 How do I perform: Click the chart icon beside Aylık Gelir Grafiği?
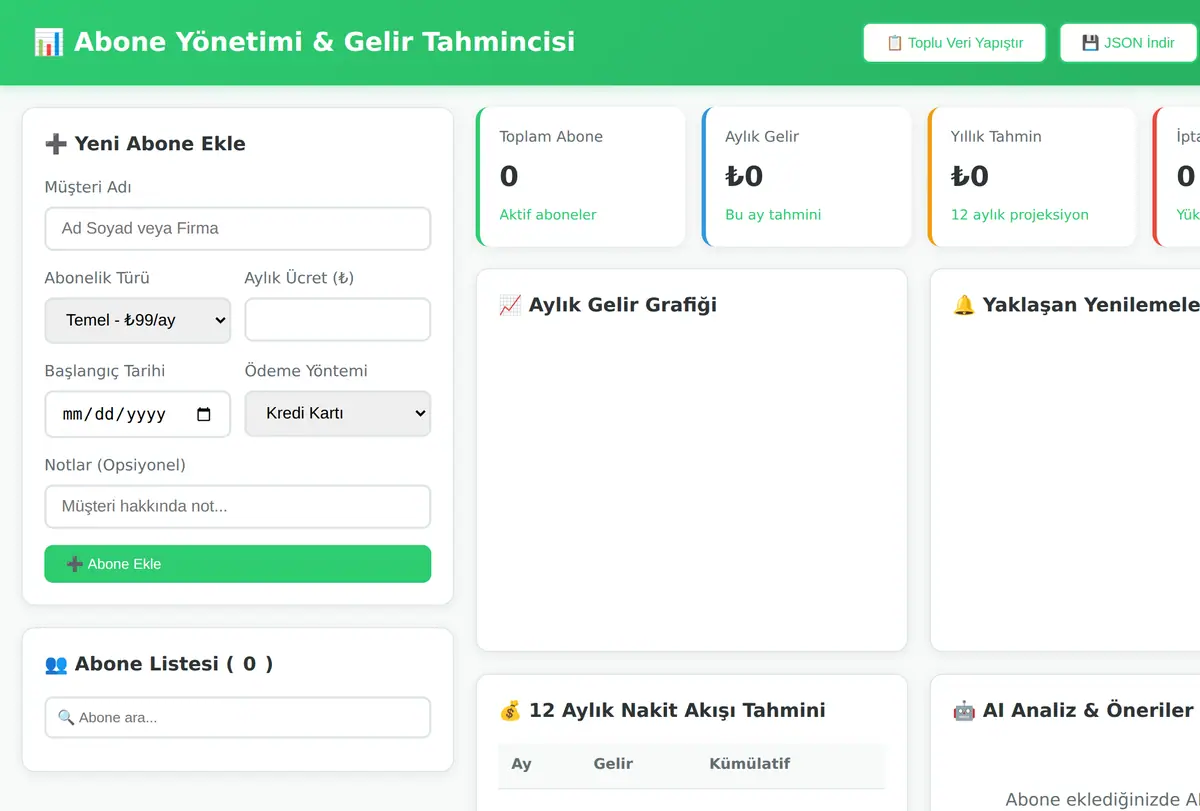pyautogui.click(x=510, y=305)
